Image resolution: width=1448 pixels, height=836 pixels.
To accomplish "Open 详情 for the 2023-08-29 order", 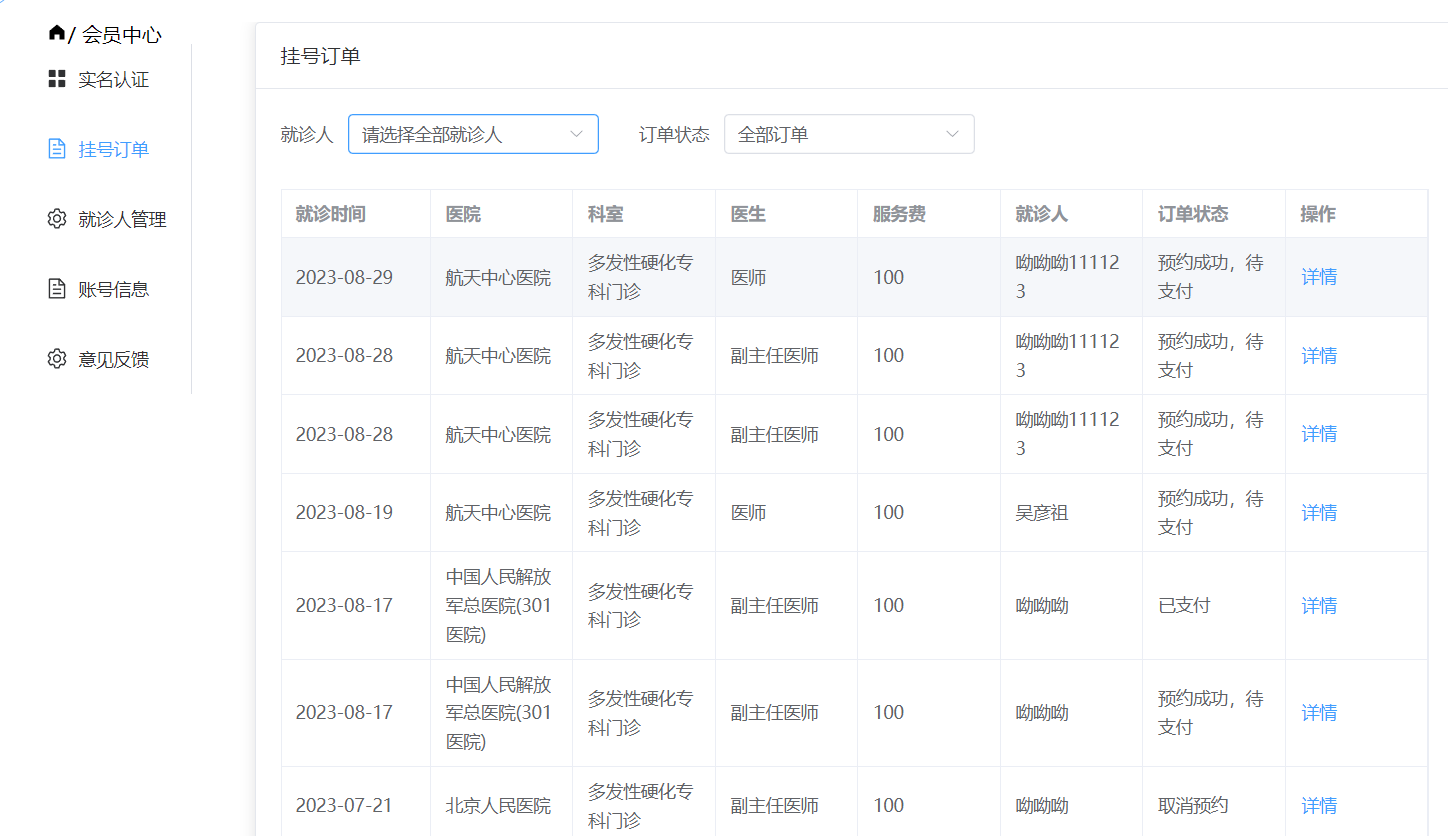I will [x=1319, y=277].
